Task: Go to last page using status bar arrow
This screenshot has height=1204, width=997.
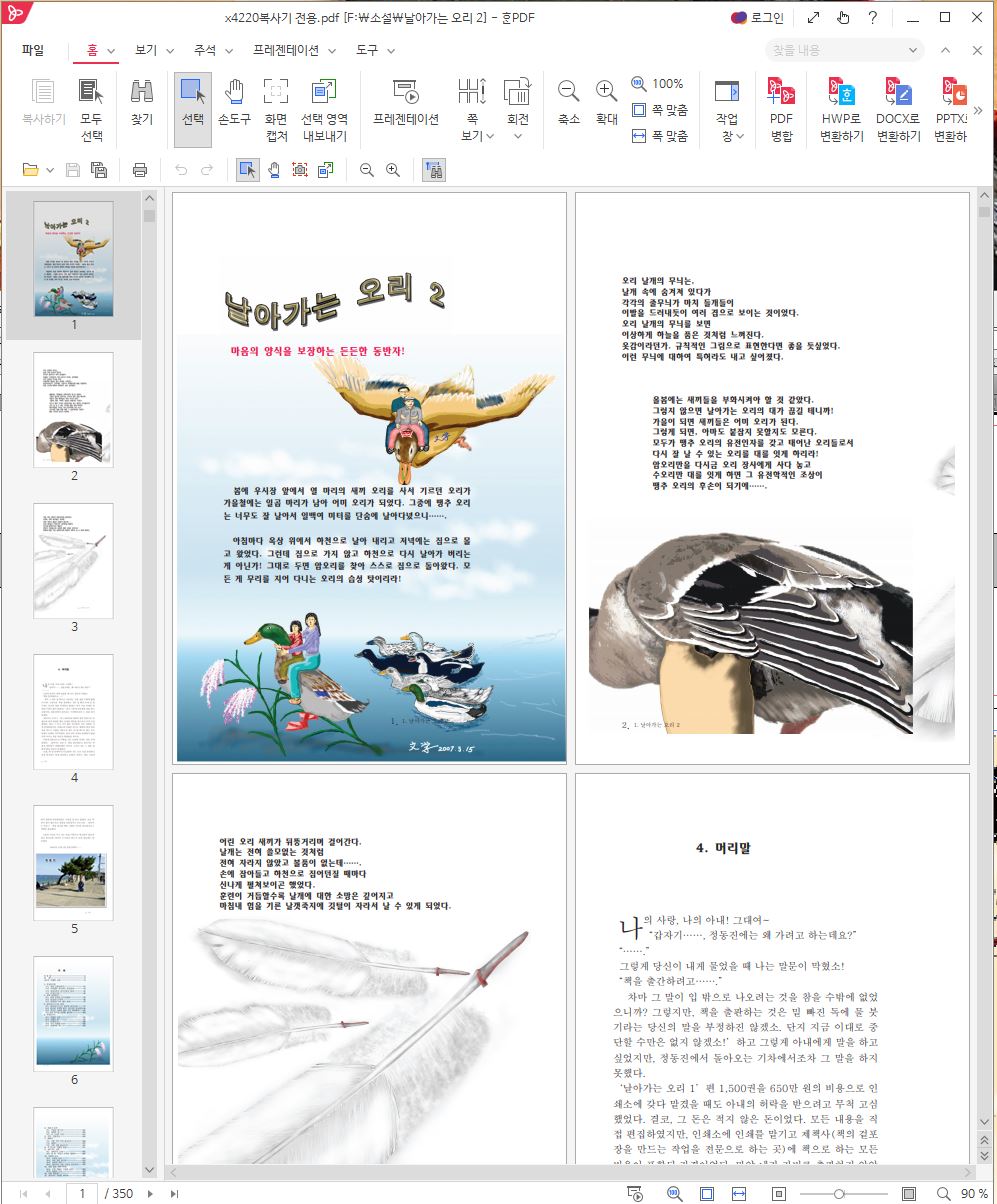Action: 174,1193
